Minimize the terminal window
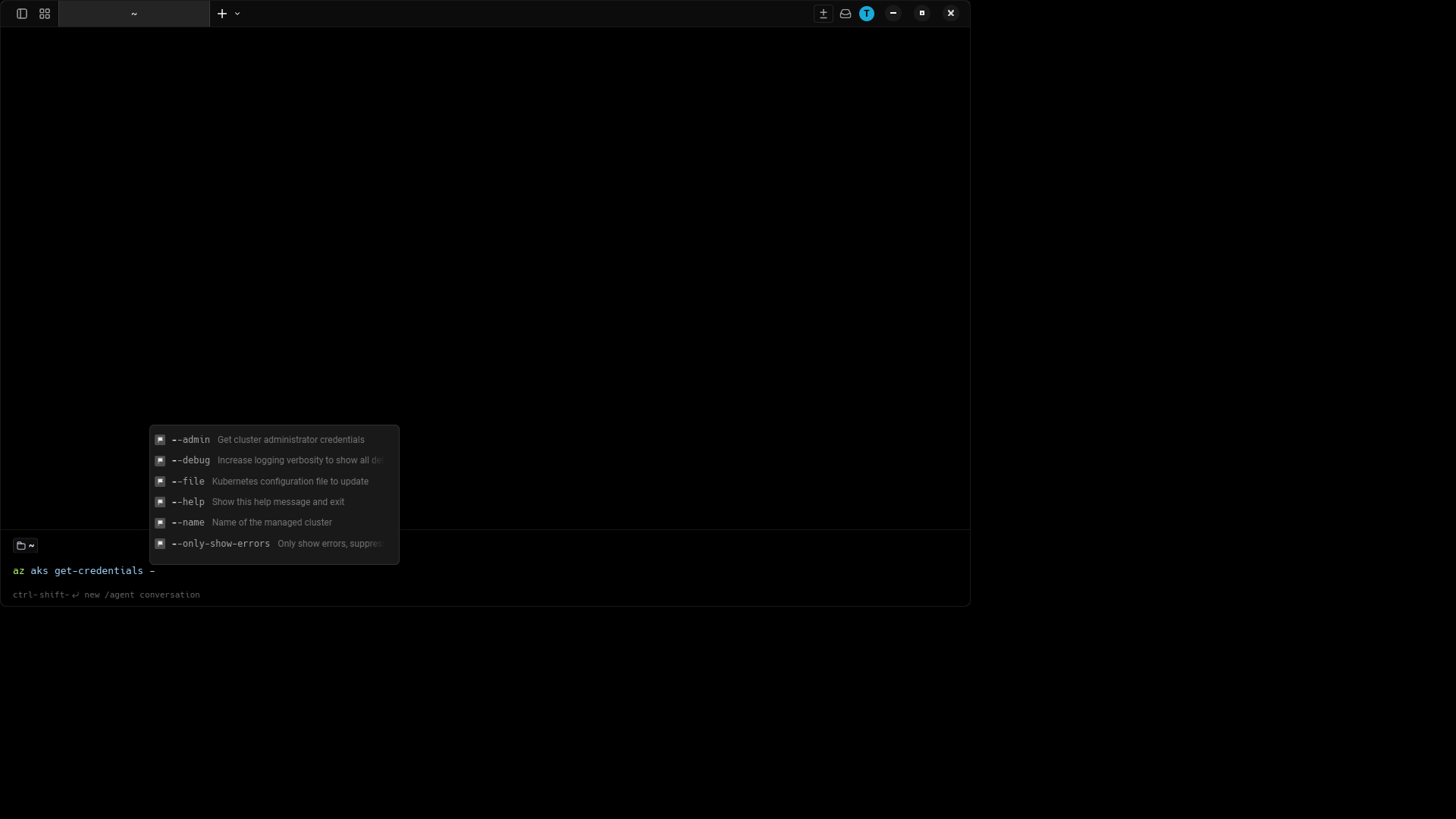The image size is (1456, 819). click(893, 13)
